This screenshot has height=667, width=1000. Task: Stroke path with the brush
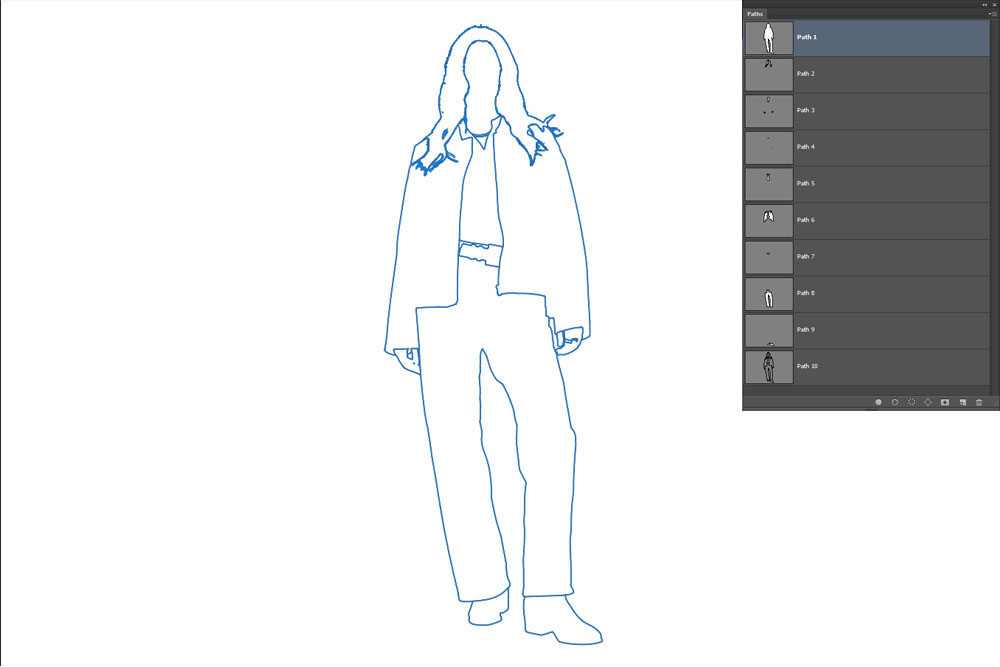click(895, 402)
